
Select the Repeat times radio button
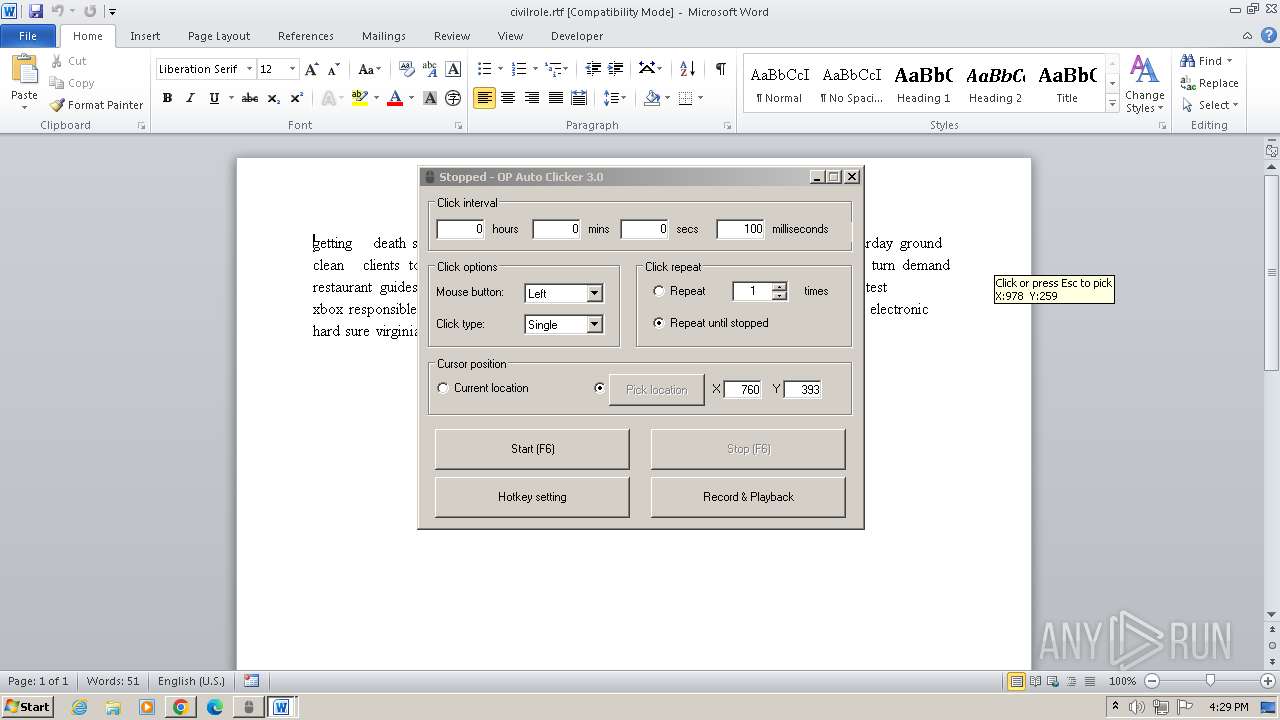(x=658, y=291)
